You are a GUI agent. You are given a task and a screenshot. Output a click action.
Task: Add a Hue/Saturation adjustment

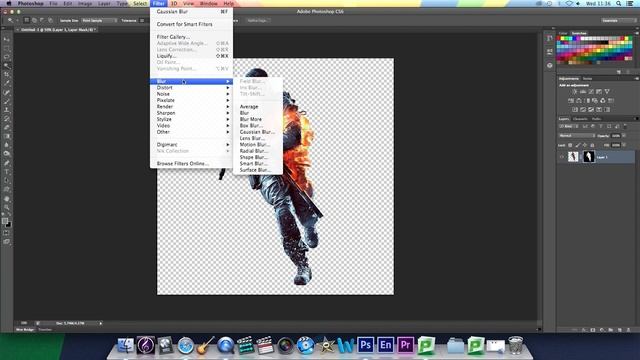click(571, 100)
